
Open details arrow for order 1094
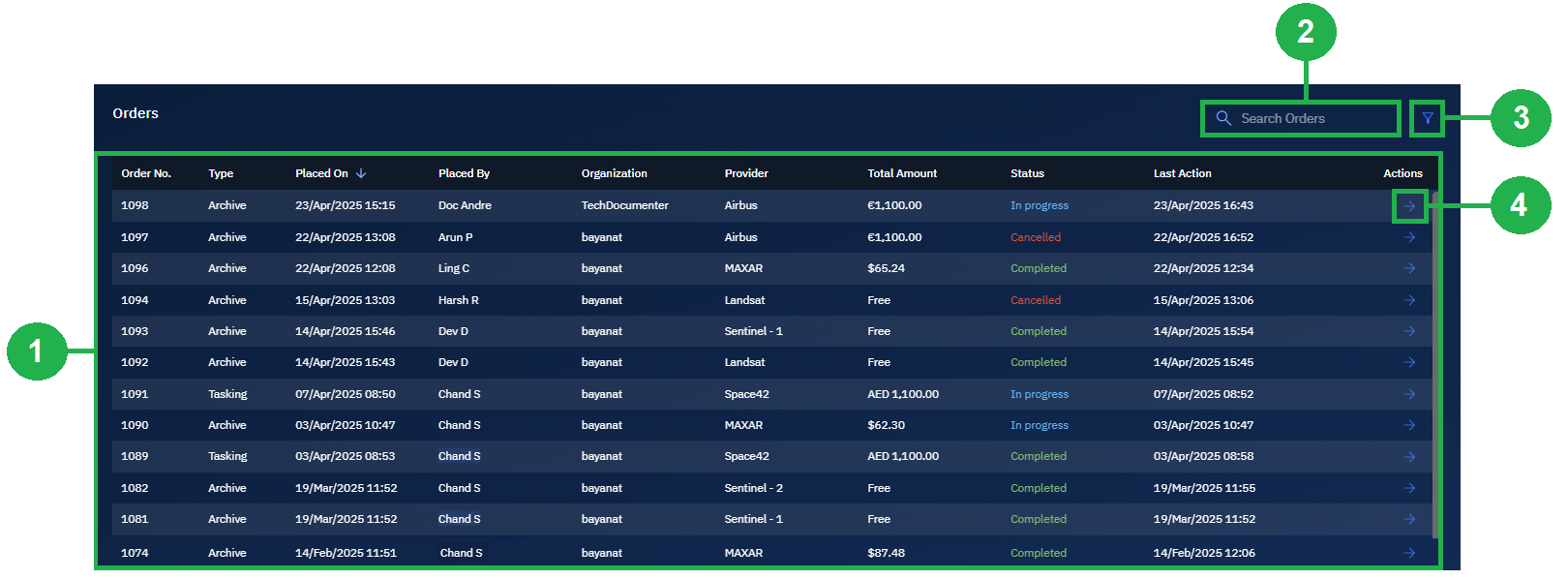[1409, 300]
